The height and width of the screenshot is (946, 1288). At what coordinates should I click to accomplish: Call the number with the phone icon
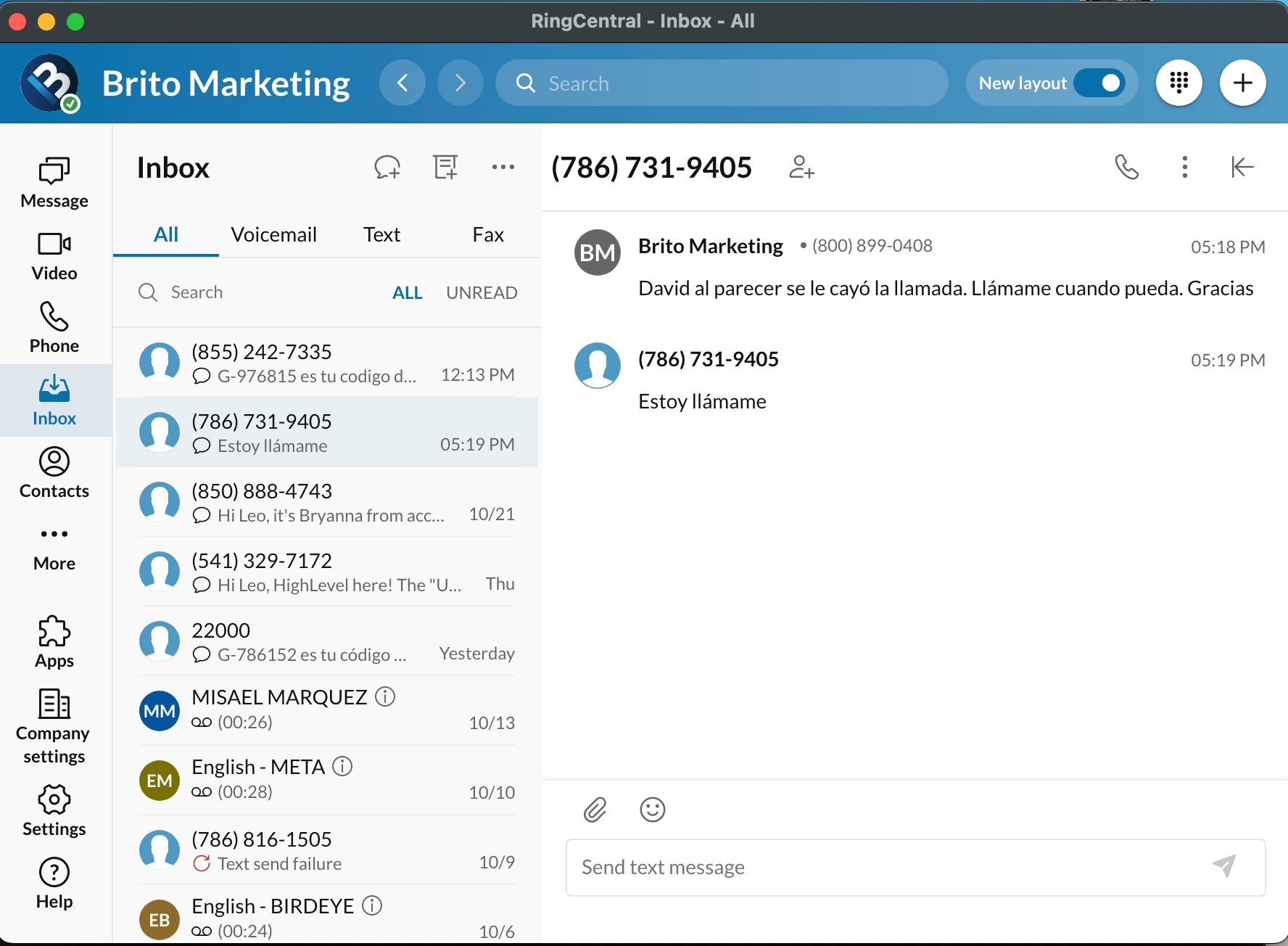[1127, 167]
